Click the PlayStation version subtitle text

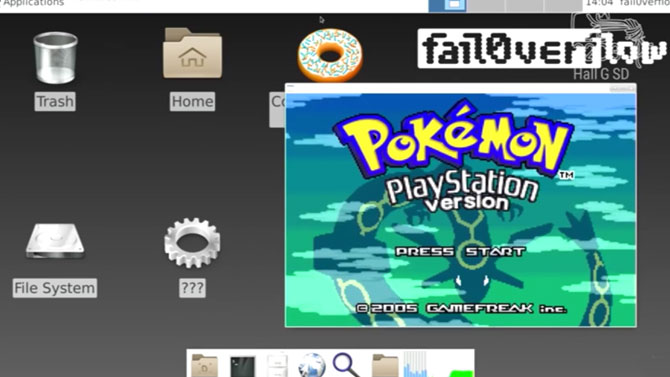click(461, 191)
